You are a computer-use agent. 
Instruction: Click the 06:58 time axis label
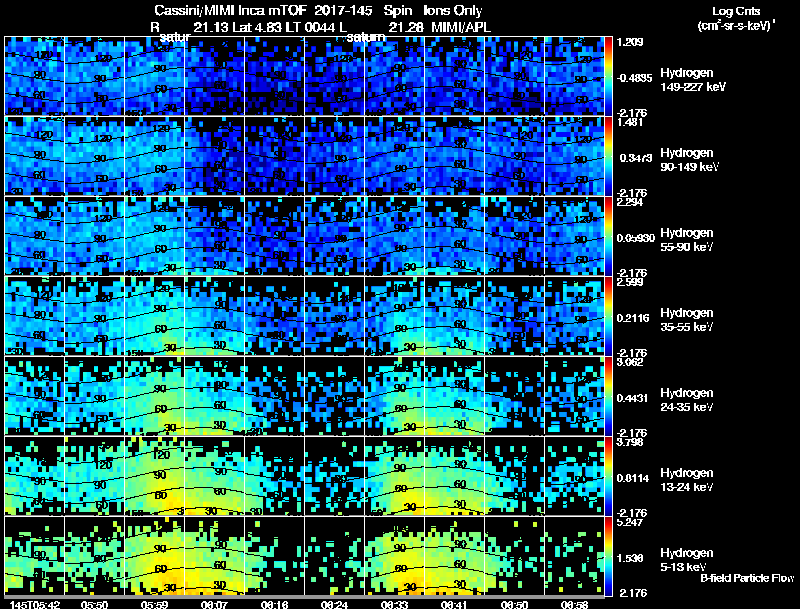click(x=574, y=604)
